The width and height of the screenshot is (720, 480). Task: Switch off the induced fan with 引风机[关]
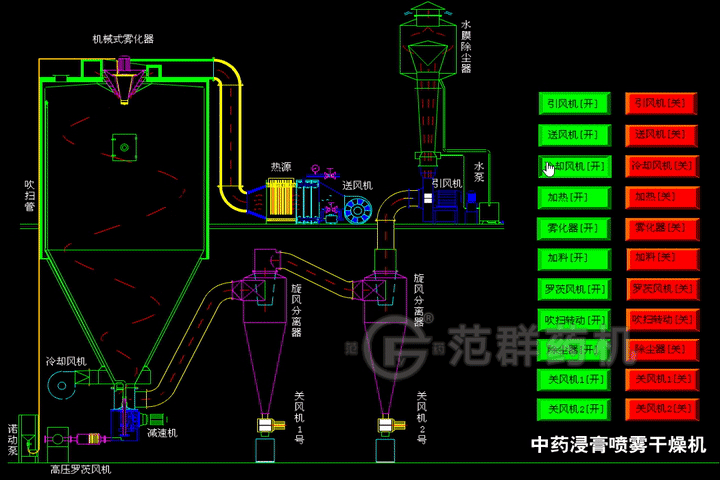(x=662, y=103)
